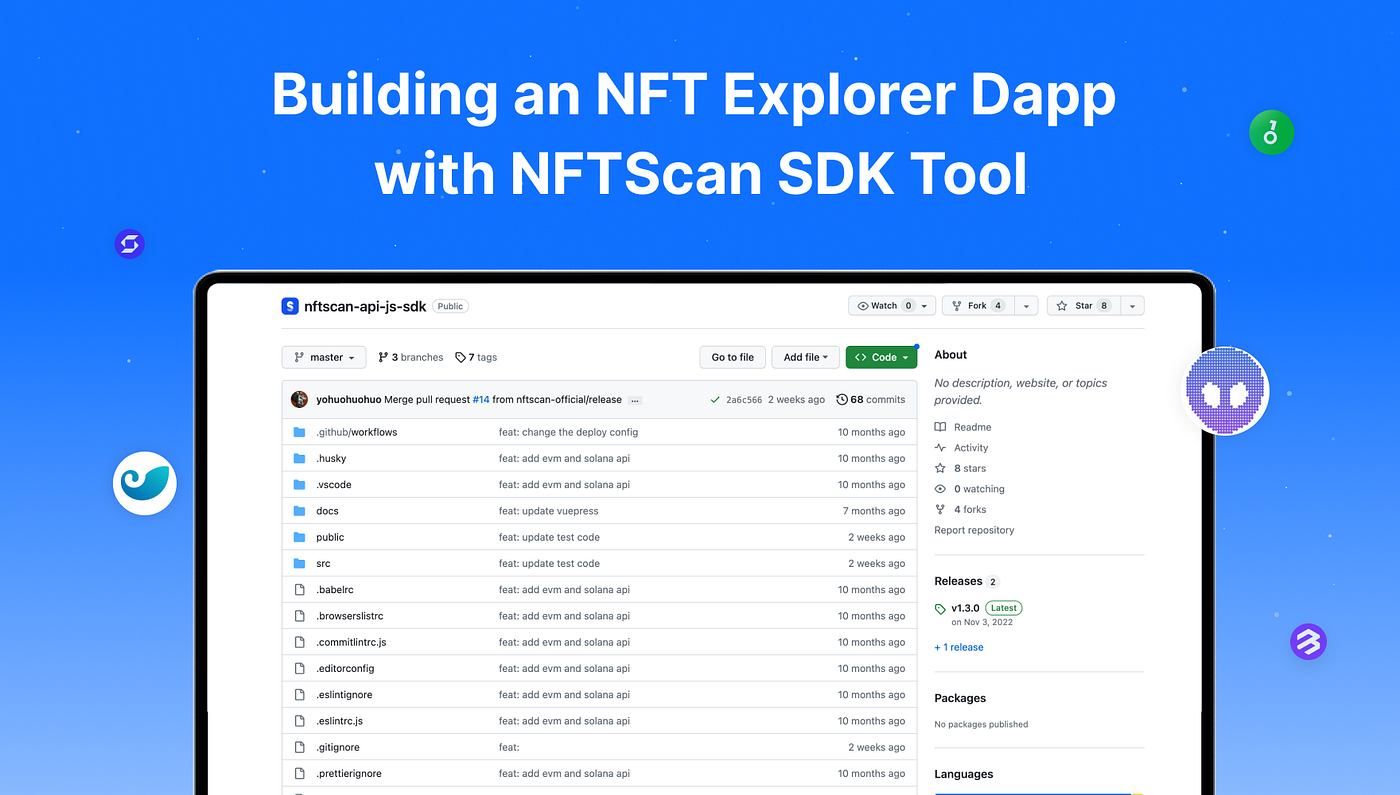Viewport: 1400px width, 795px height.
Task: Click the .commitlintrc.js file icon
Action: 299,642
